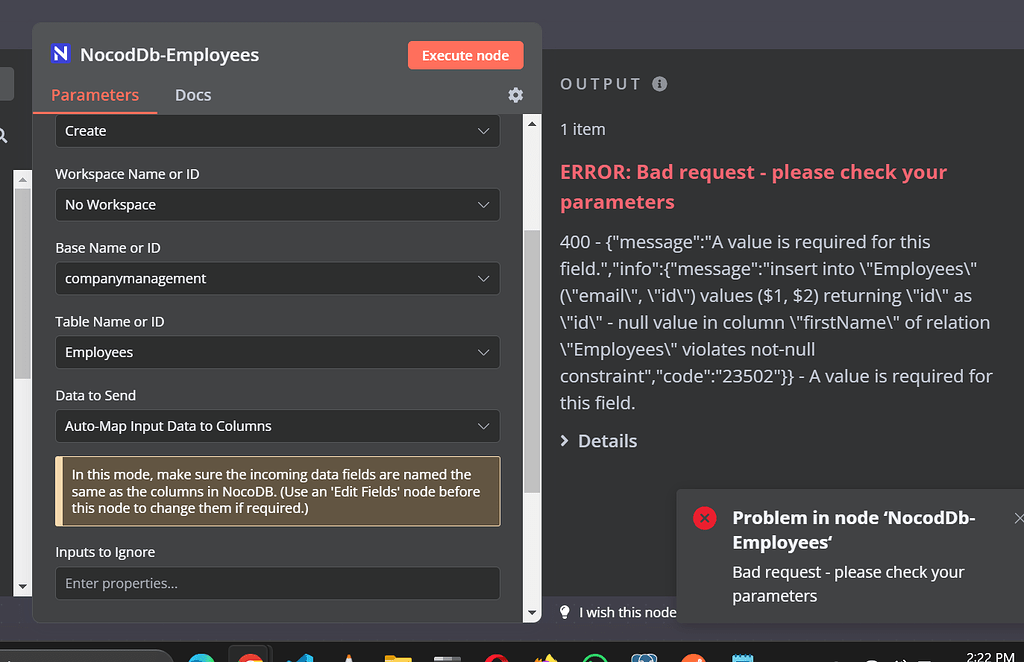
Task: Click the red error icon in notification
Action: tap(704, 518)
